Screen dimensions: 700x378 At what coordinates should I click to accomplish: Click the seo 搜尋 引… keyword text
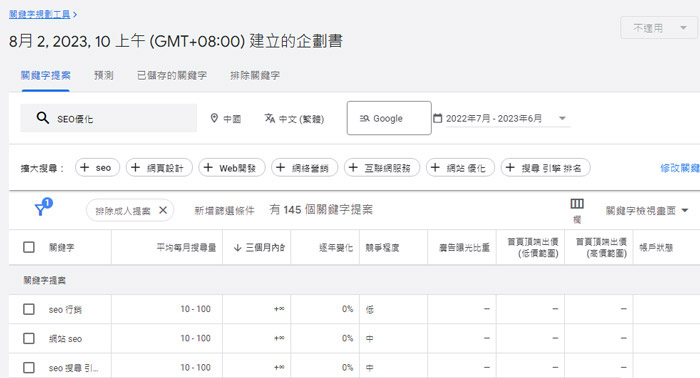click(73, 368)
